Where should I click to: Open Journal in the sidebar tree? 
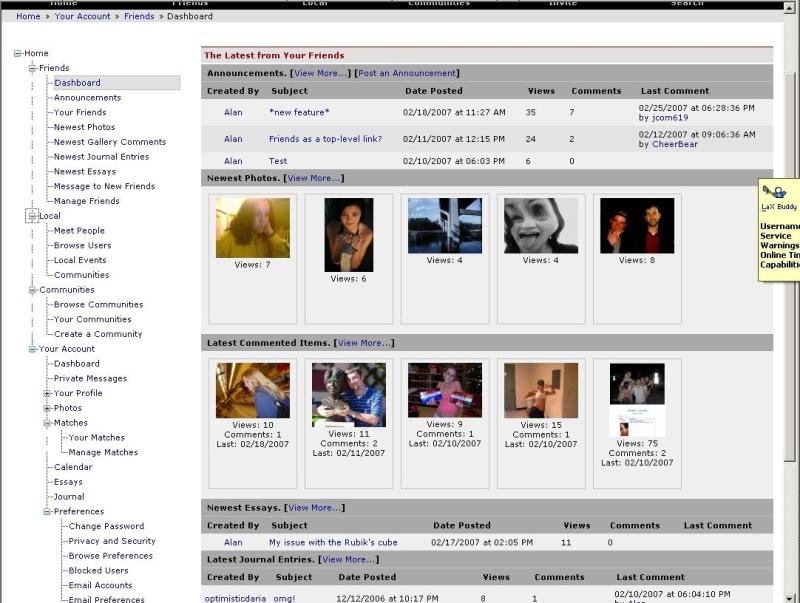[x=69, y=497]
